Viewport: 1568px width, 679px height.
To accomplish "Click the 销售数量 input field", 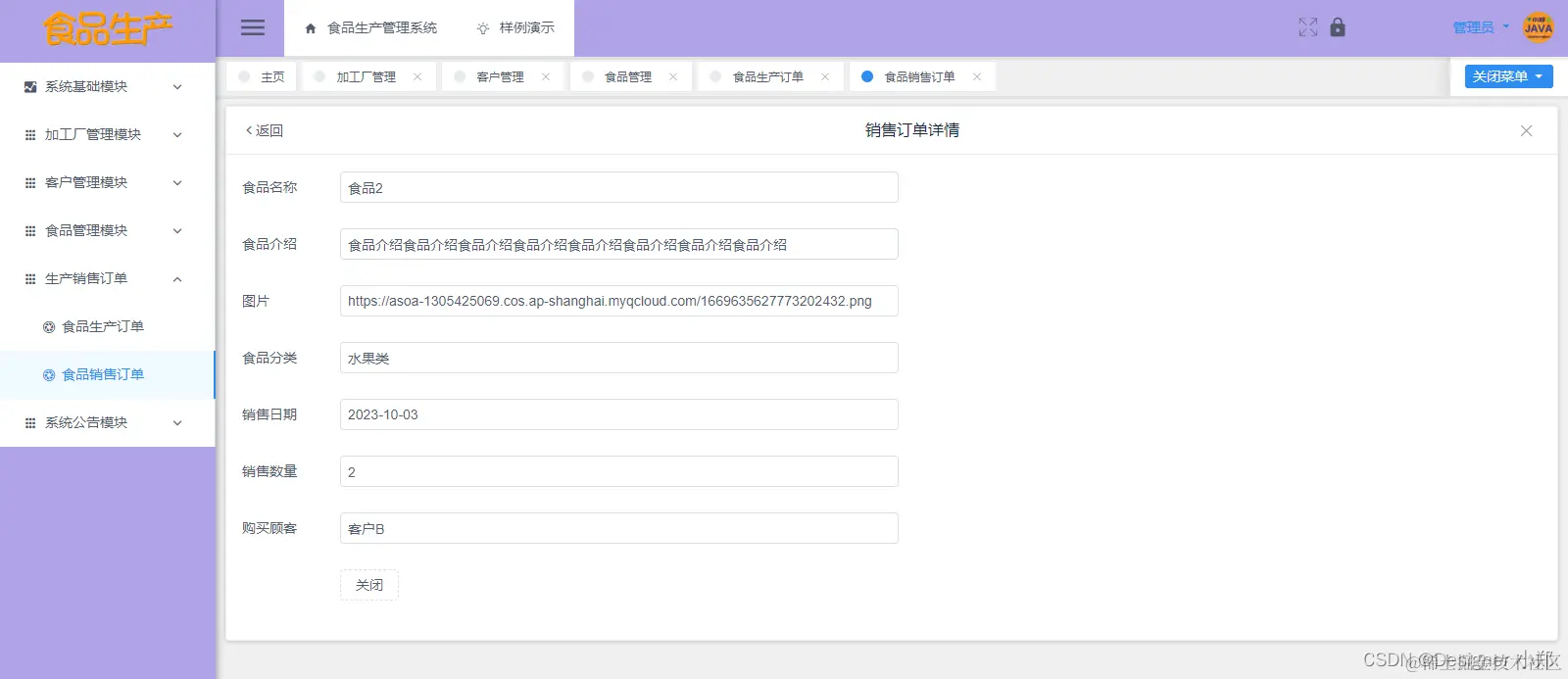I will click(x=619, y=471).
